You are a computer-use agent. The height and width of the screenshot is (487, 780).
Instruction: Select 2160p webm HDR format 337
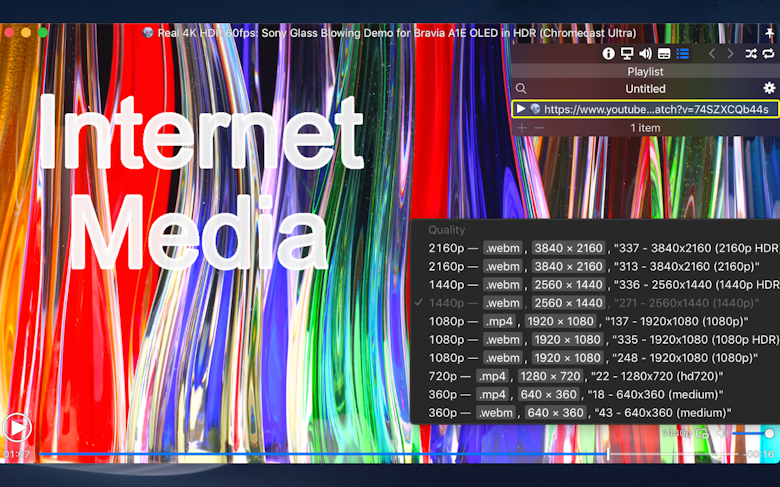tap(595, 248)
